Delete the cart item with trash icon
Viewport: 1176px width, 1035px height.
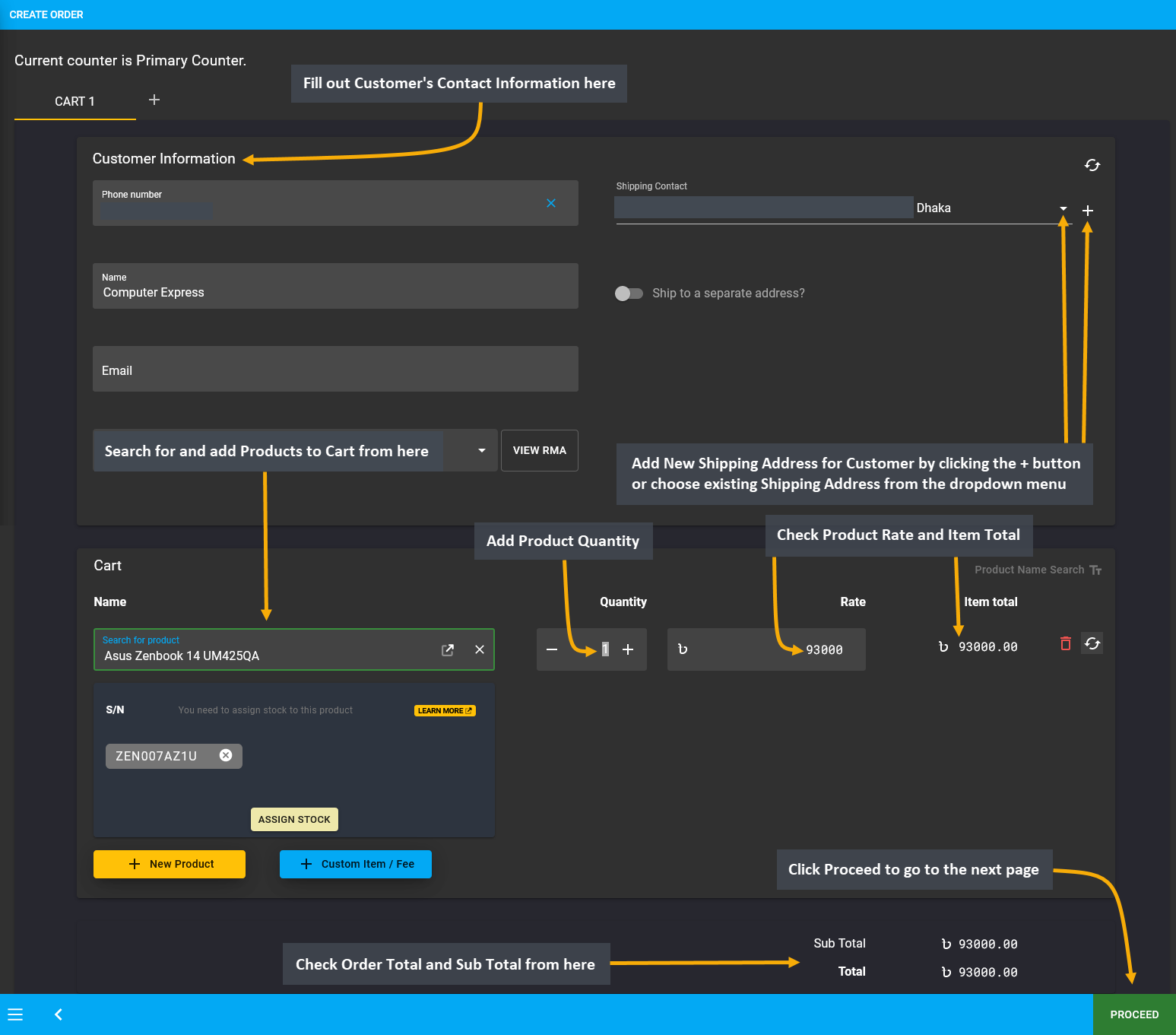coord(1066,643)
